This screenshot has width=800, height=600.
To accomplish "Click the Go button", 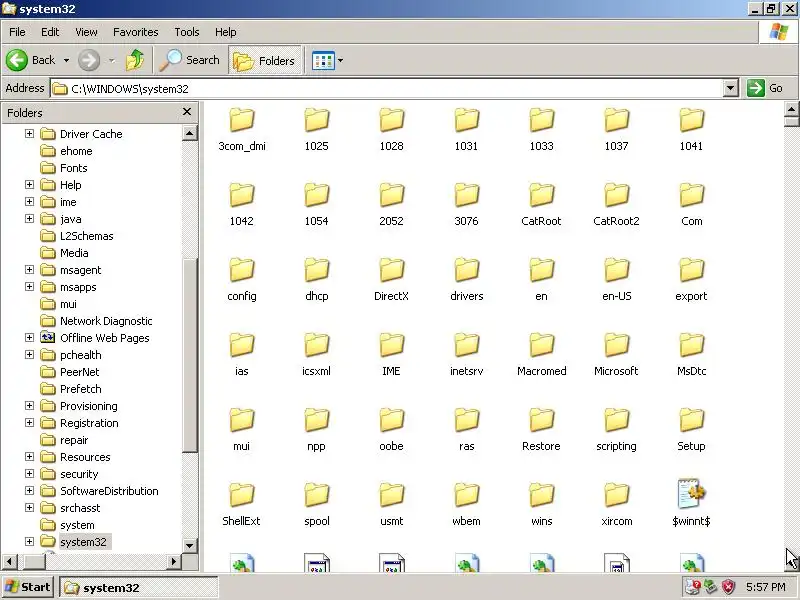I will click(766, 88).
